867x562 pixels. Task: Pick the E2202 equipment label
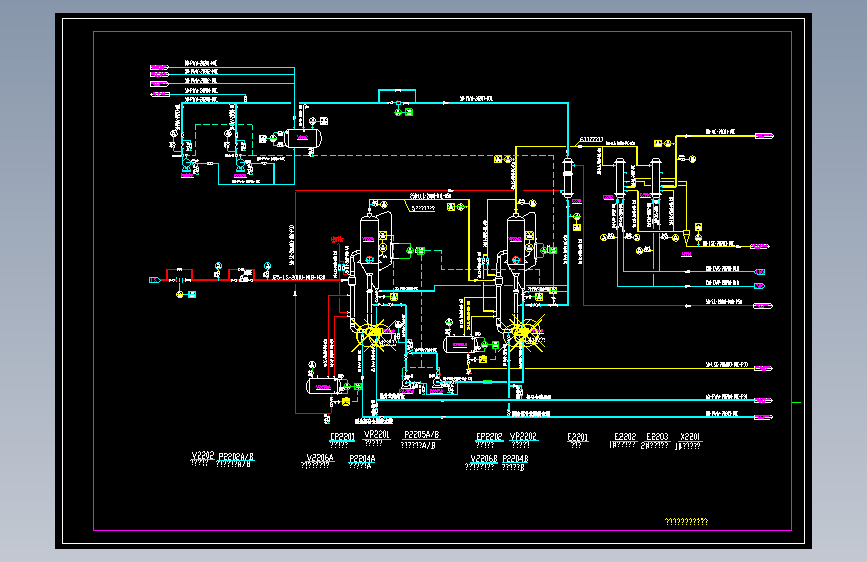(x=625, y=436)
